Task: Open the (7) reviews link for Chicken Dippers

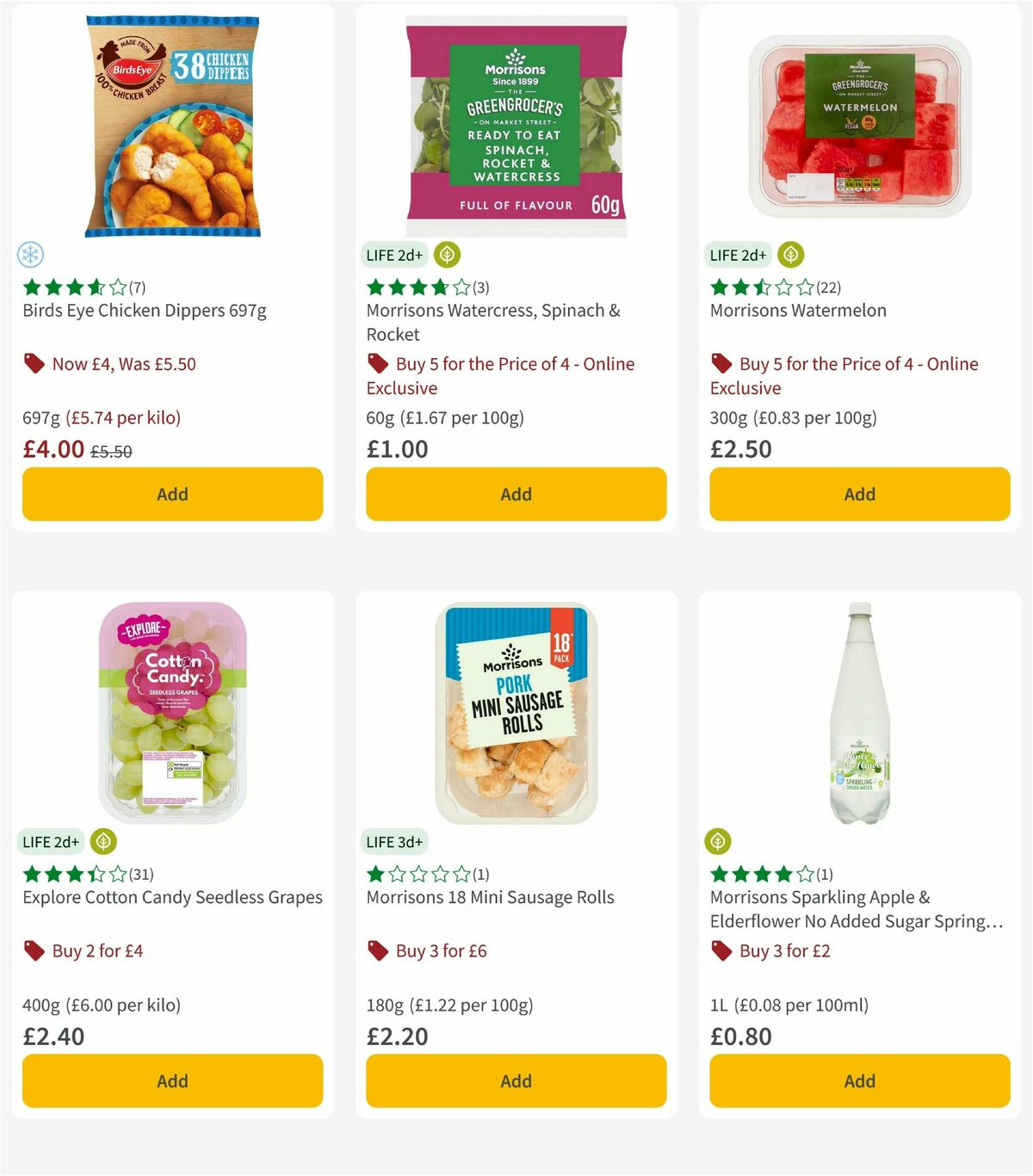Action: (135, 288)
